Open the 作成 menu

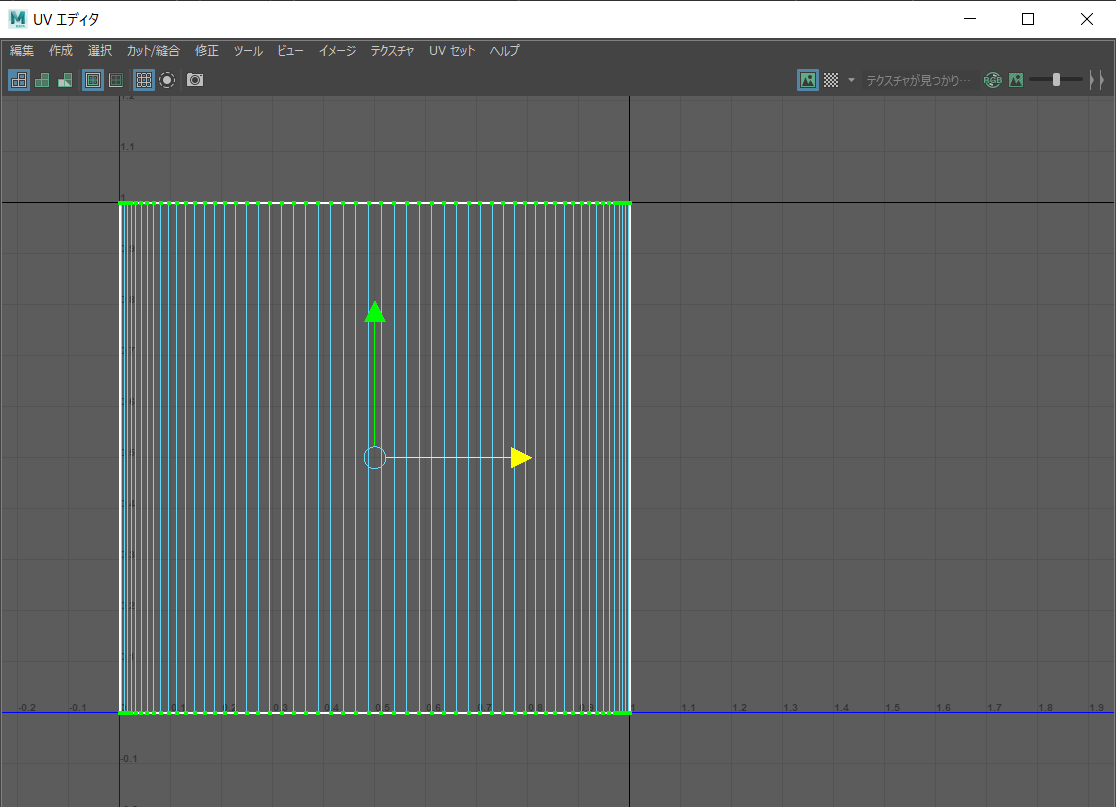tap(60, 51)
